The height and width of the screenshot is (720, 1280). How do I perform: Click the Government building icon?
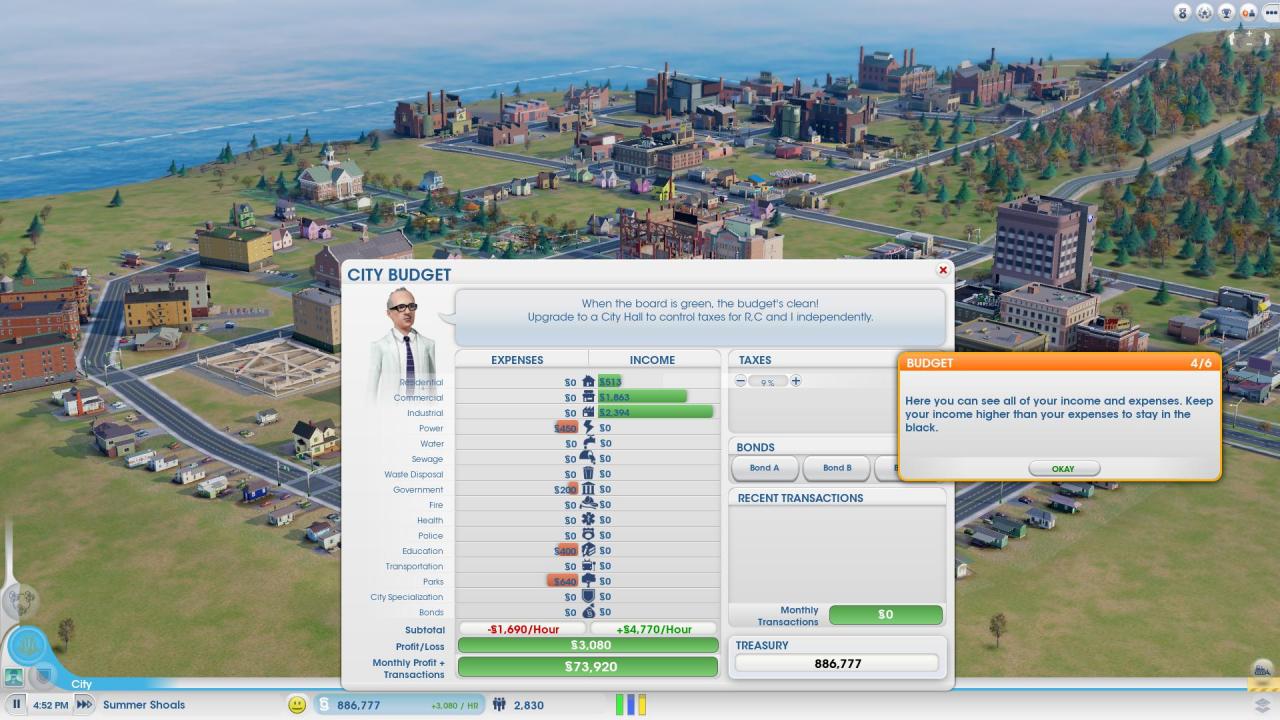click(588, 489)
